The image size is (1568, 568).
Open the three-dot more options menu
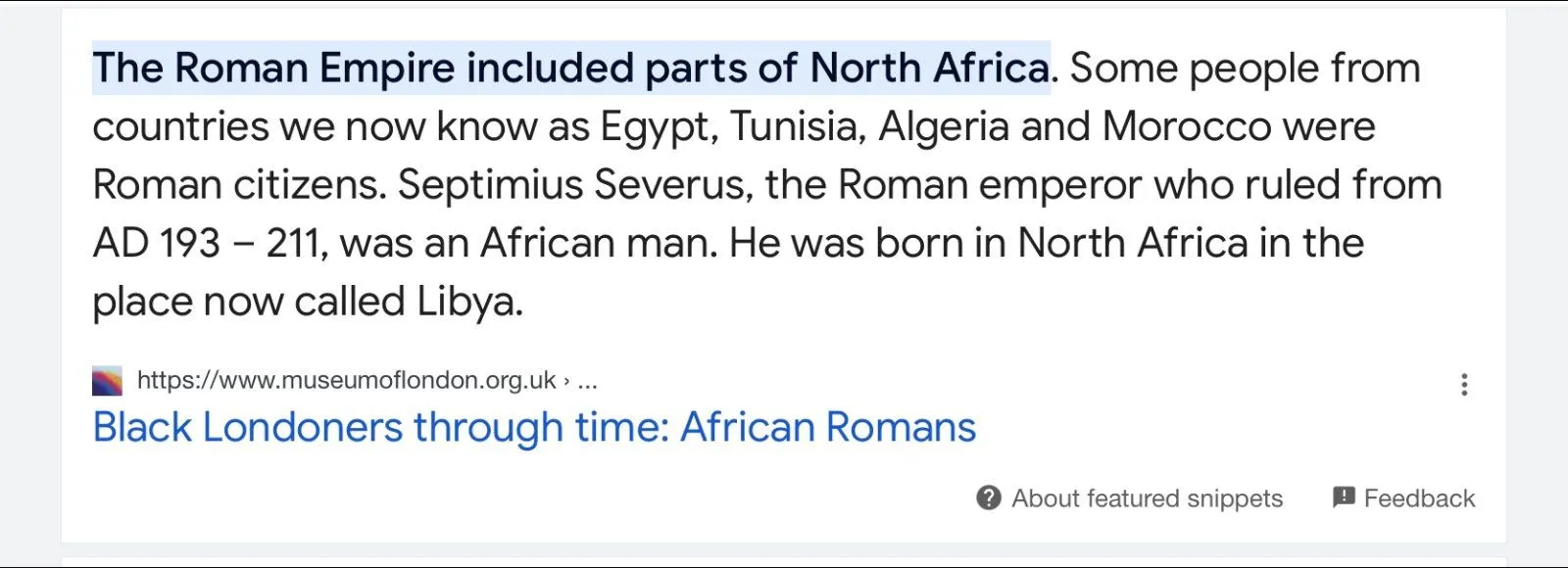click(1464, 384)
